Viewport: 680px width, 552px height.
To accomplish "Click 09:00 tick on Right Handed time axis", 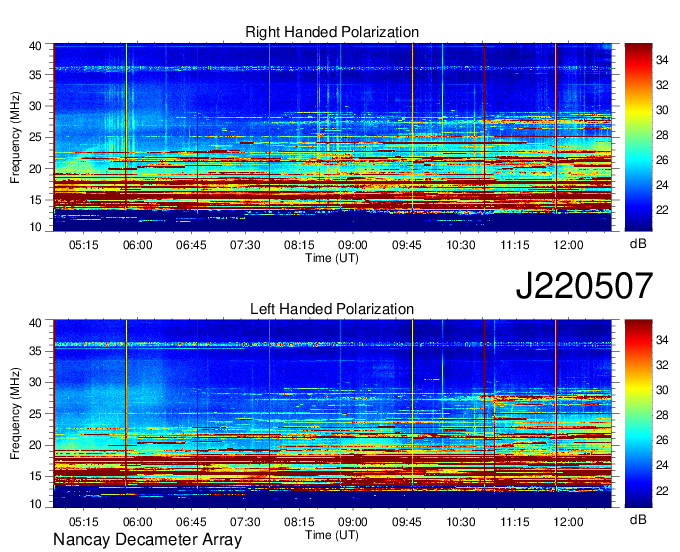I will [x=353, y=245].
